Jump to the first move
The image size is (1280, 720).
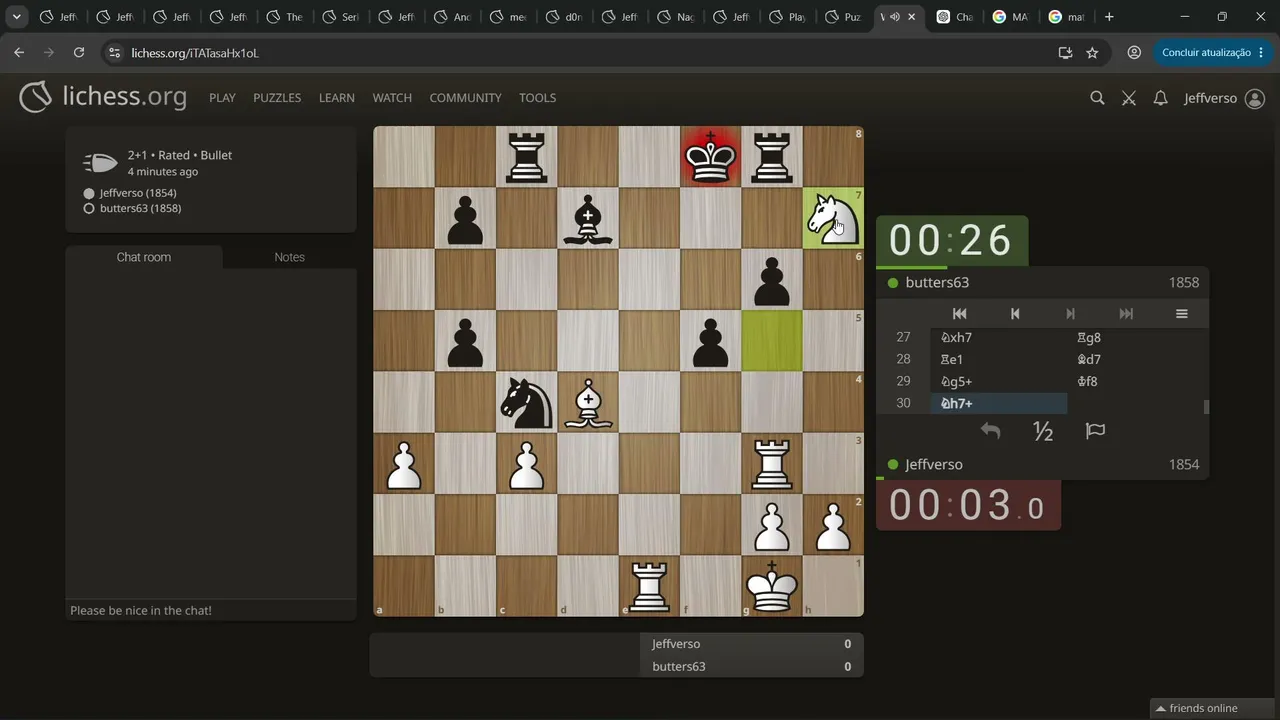click(x=959, y=314)
